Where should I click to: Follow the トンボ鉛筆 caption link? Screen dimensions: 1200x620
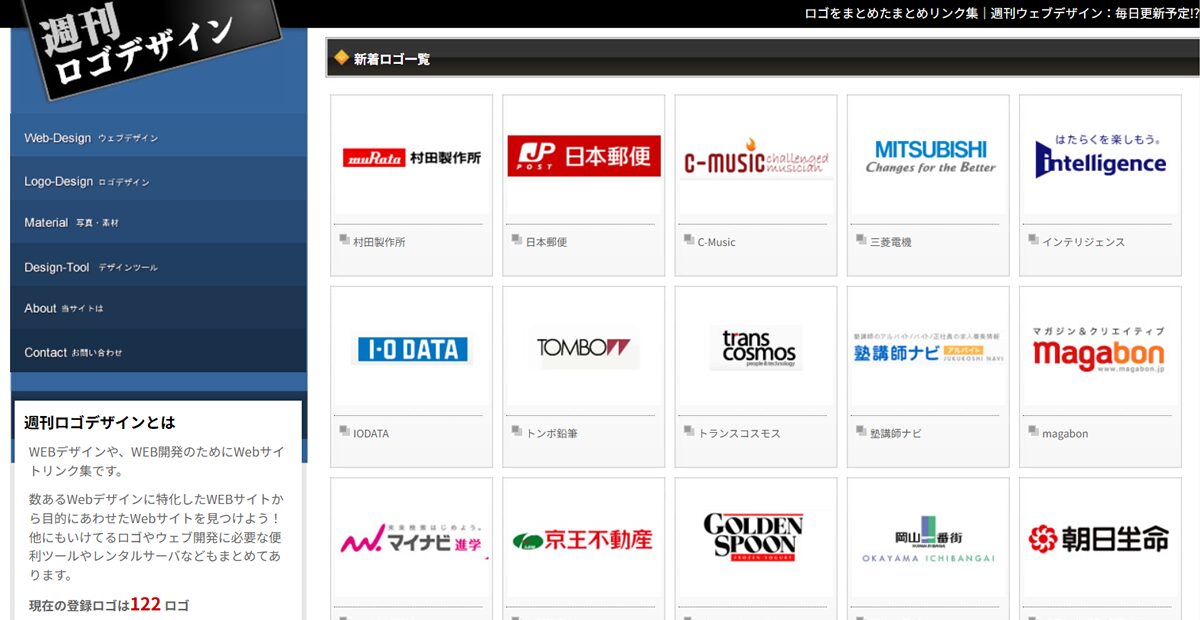(552, 434)
